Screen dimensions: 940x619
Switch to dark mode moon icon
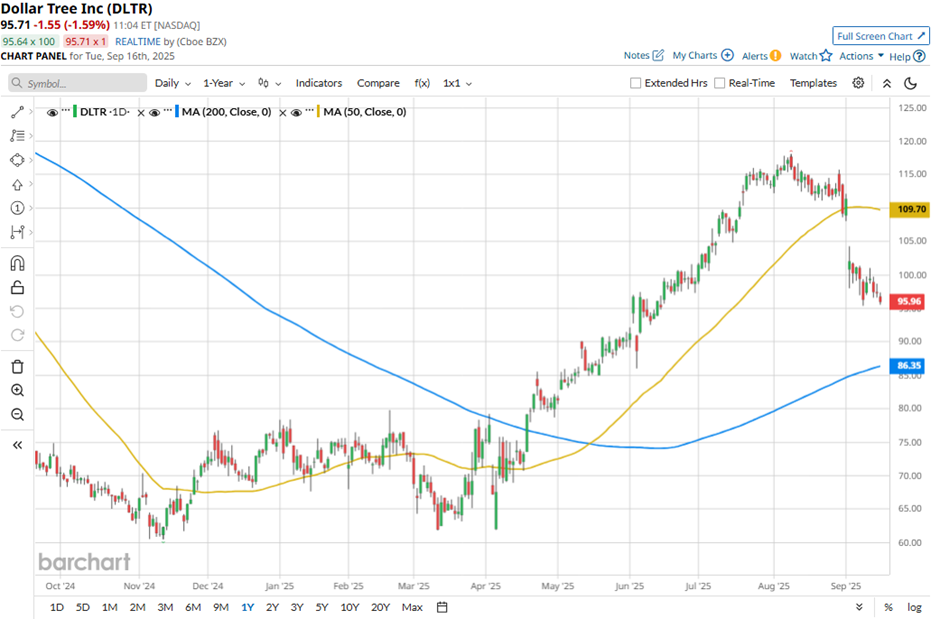click(911, 83)
